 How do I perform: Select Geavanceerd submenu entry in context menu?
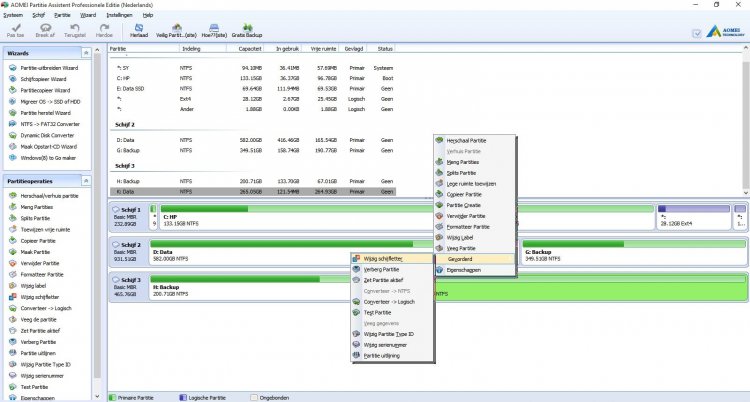[475, 259]
